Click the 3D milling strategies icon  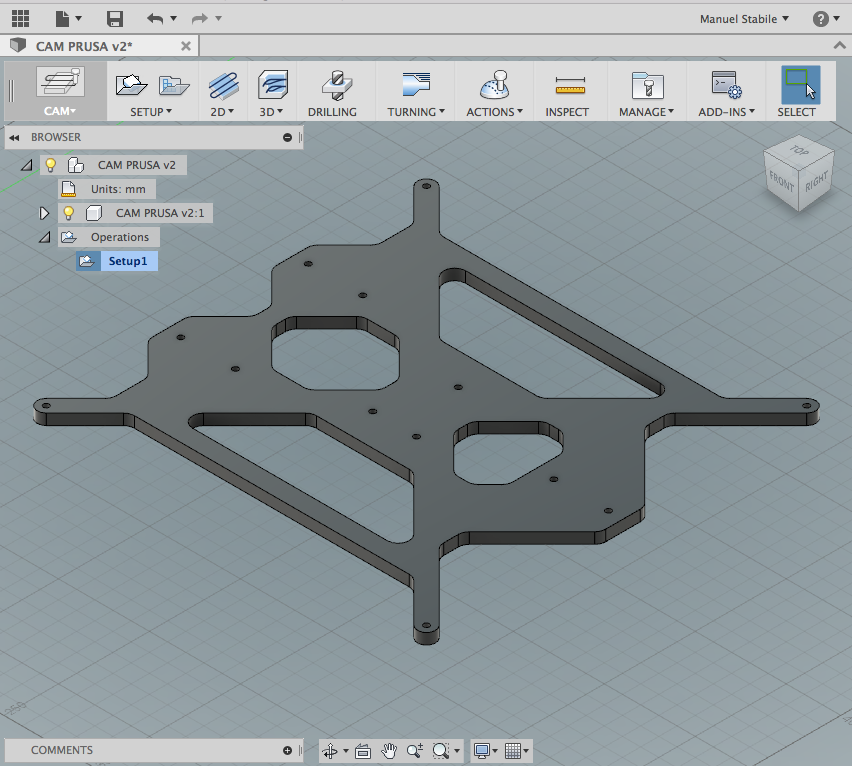pos(272,85)
